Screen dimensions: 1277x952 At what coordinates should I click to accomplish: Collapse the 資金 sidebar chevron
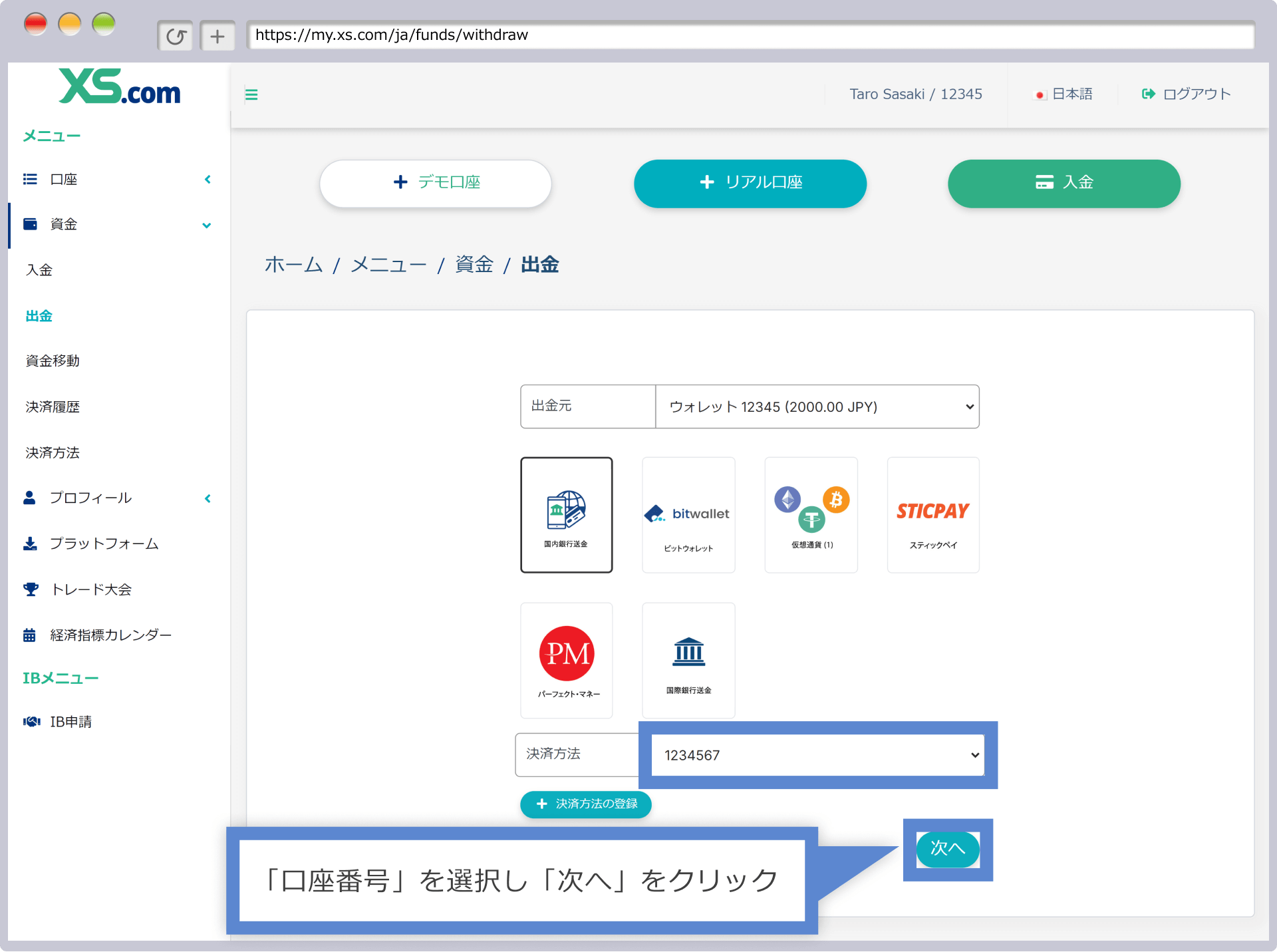point(207,226)
